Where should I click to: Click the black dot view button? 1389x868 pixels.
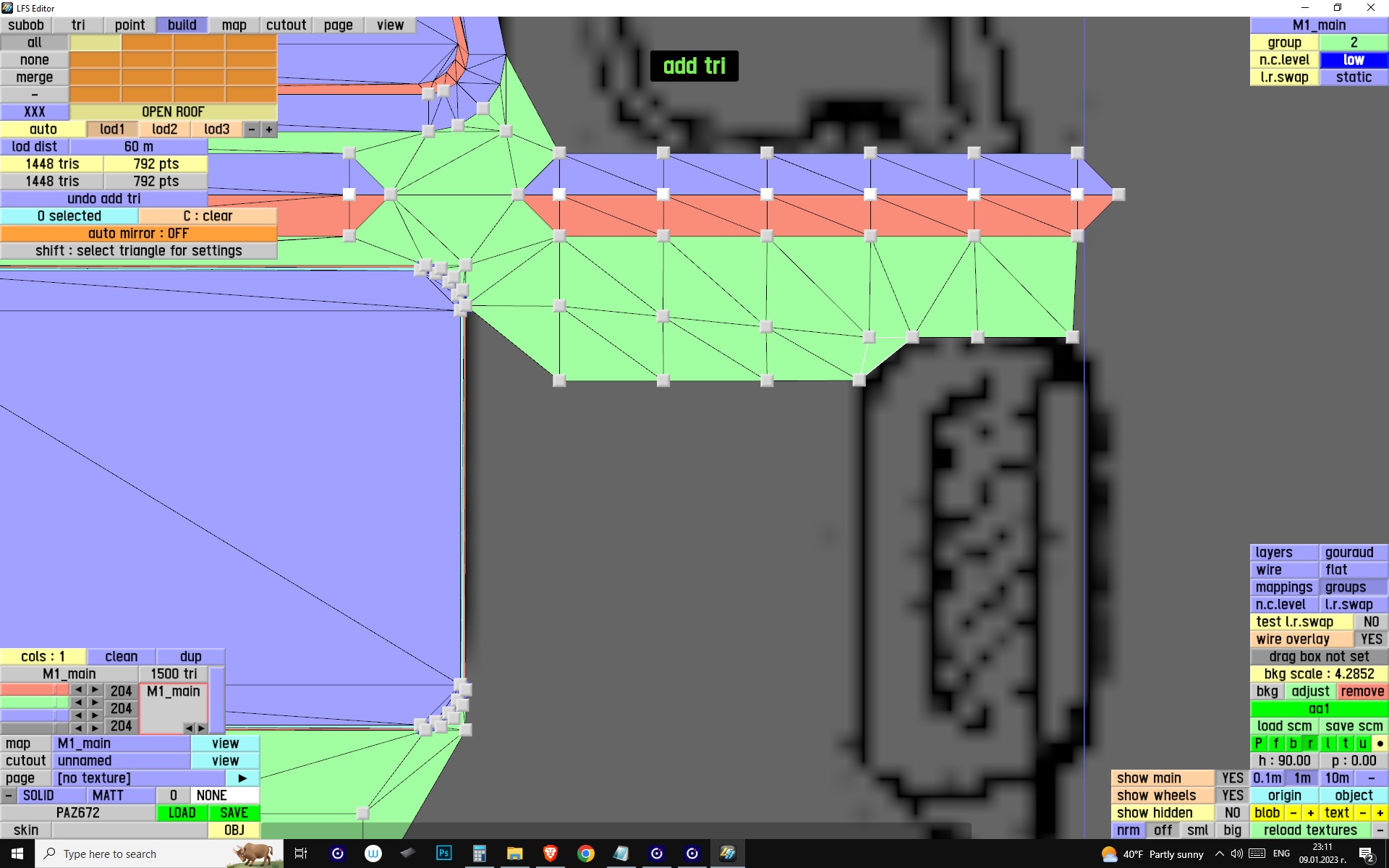[x=1380, y=743]
